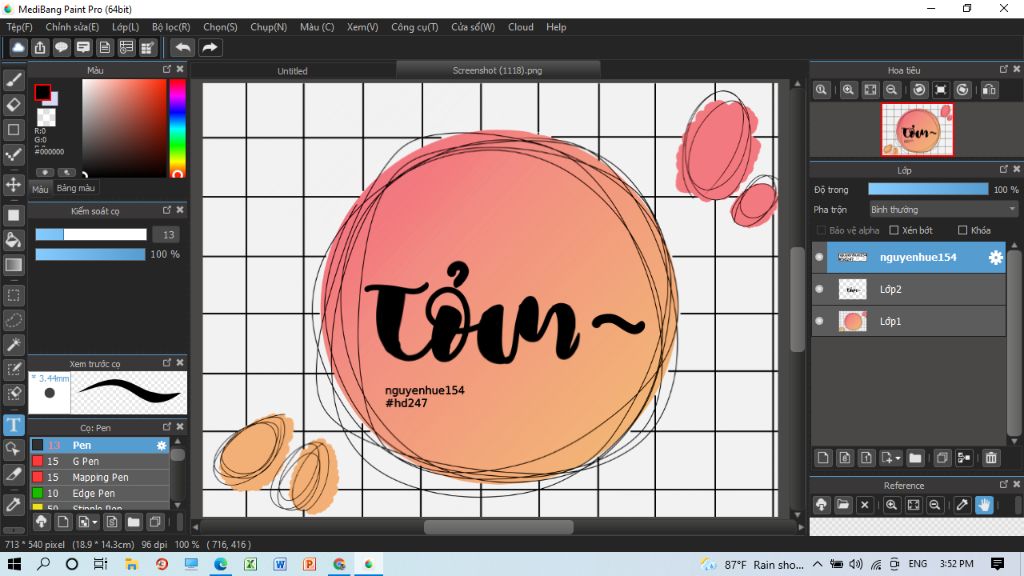
Task: Click the speech bubble icon in toolbar
Action: [61, 48]
